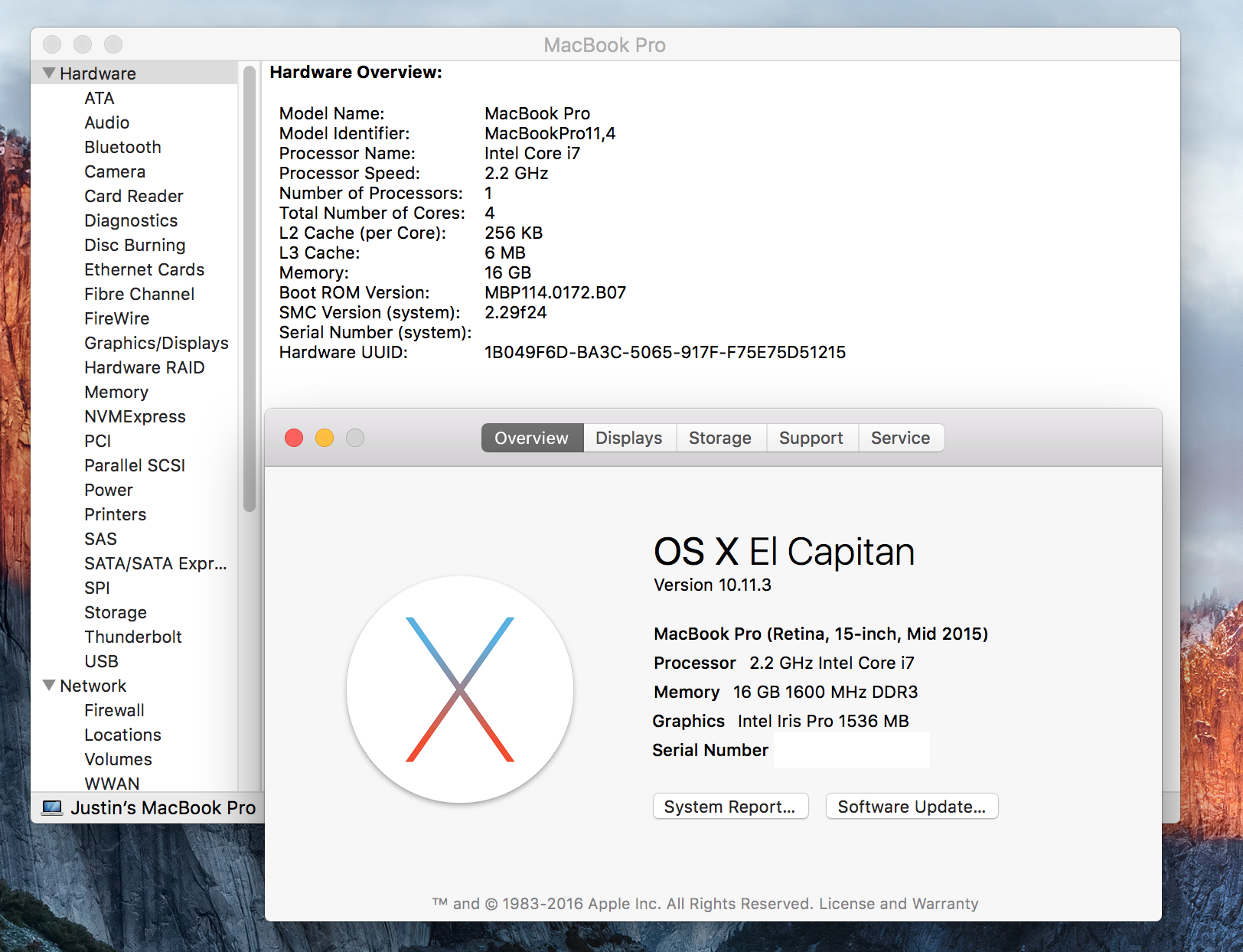The width and height of the screenshot is (1243, 952).
Task: Show Ethernet Cards information
Action: point(145,269)
